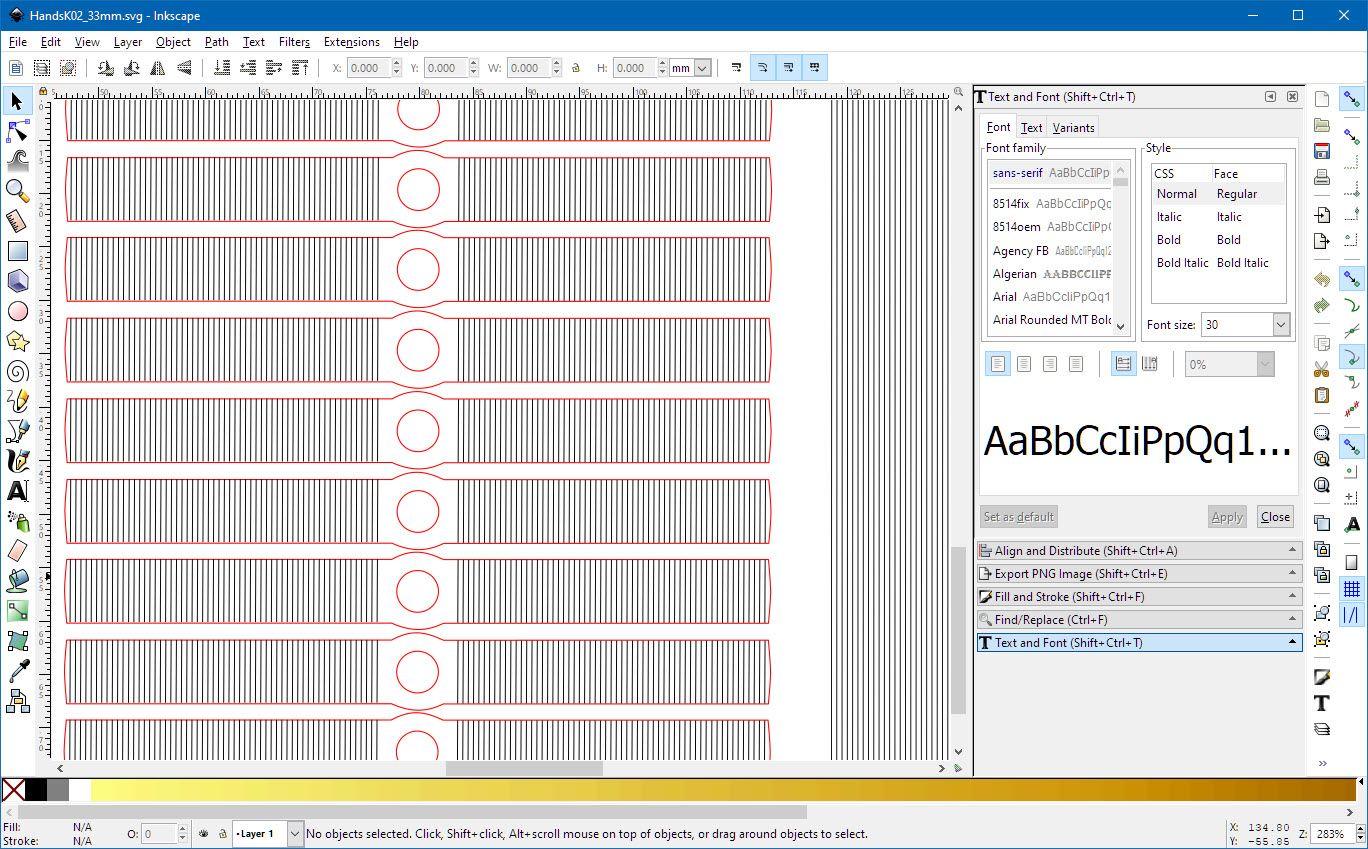
Task: Select the Zoom tool in toolbox
Action: [17, 190]
